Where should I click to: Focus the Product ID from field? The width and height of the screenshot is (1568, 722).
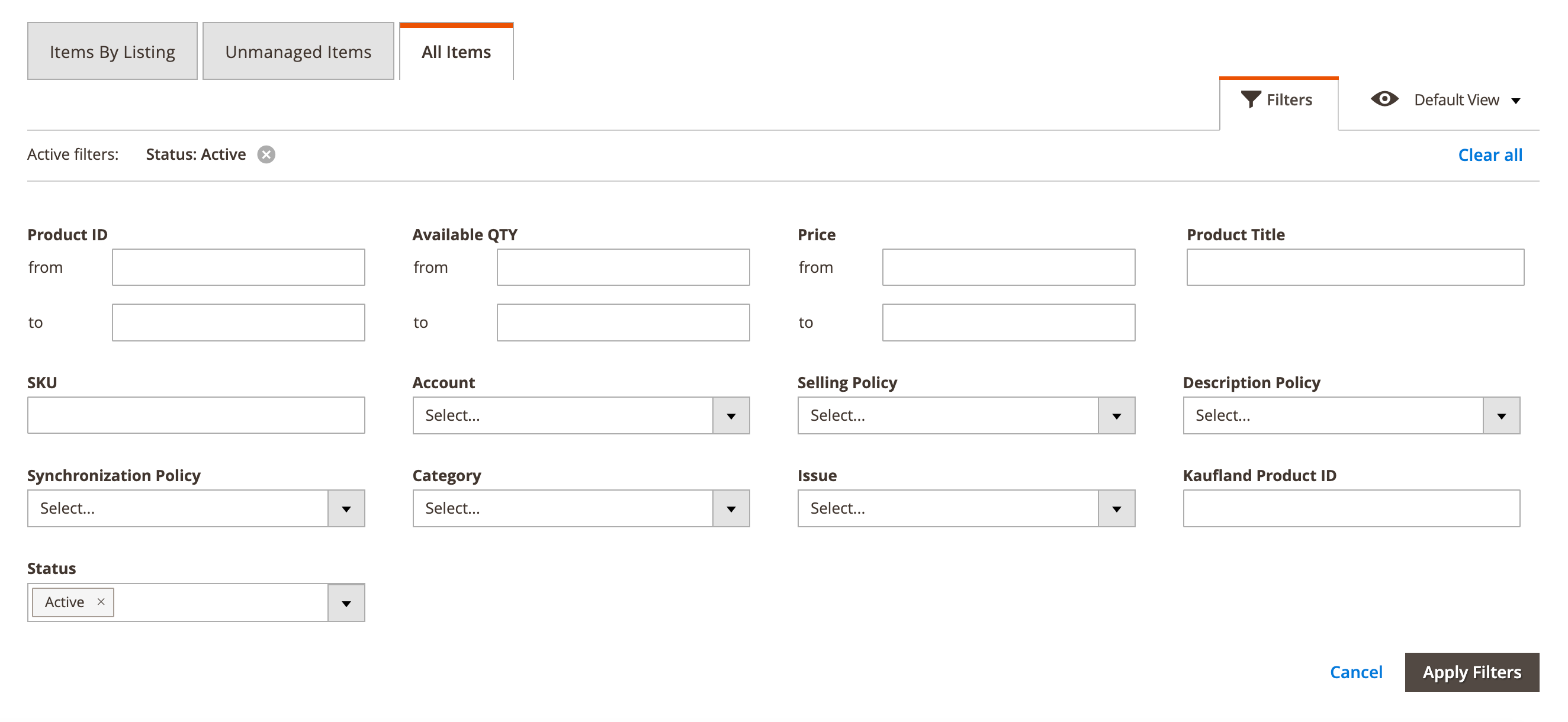(238, 267)
